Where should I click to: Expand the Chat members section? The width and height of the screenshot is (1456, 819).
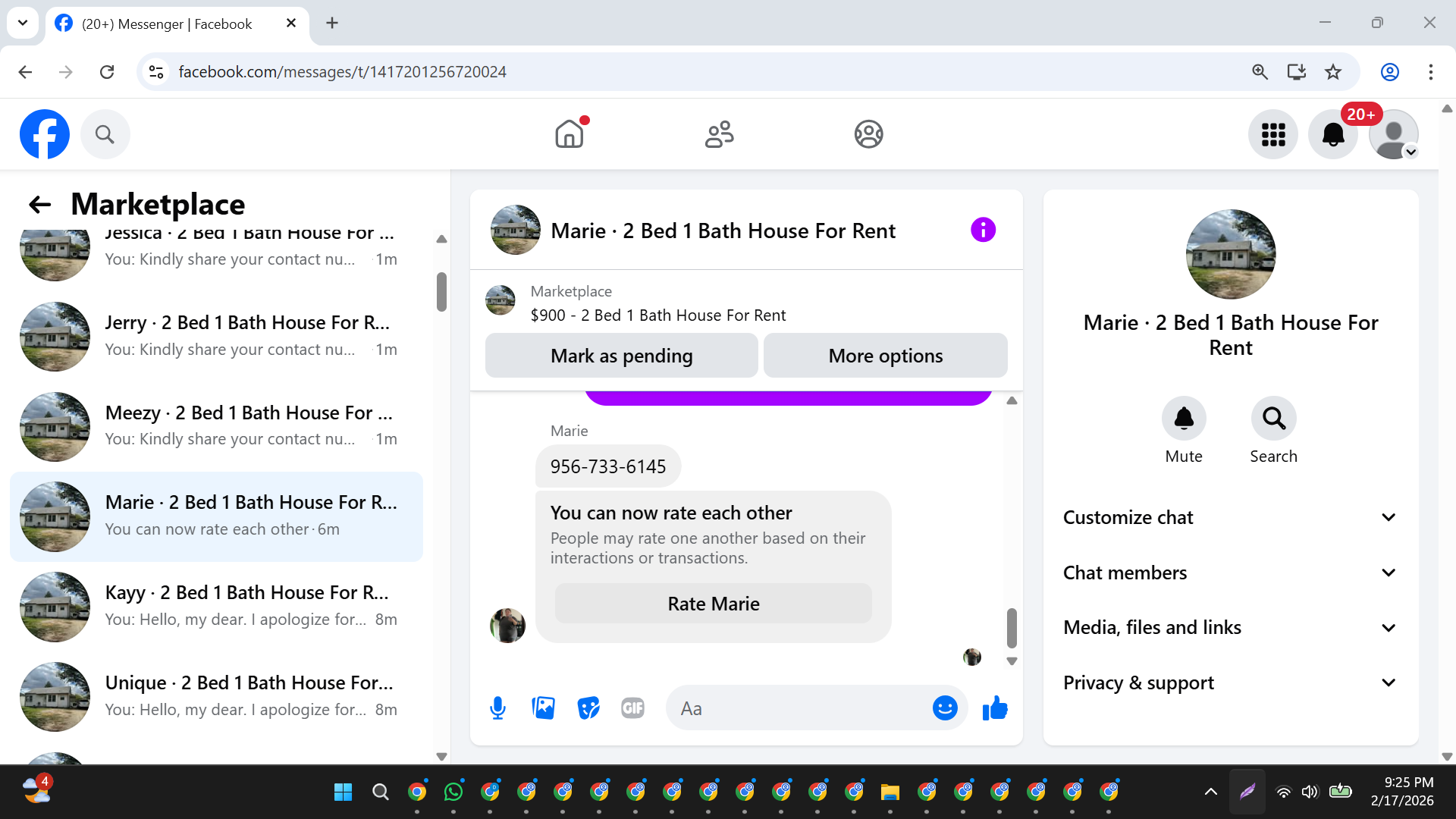[x=1230, y=573]
